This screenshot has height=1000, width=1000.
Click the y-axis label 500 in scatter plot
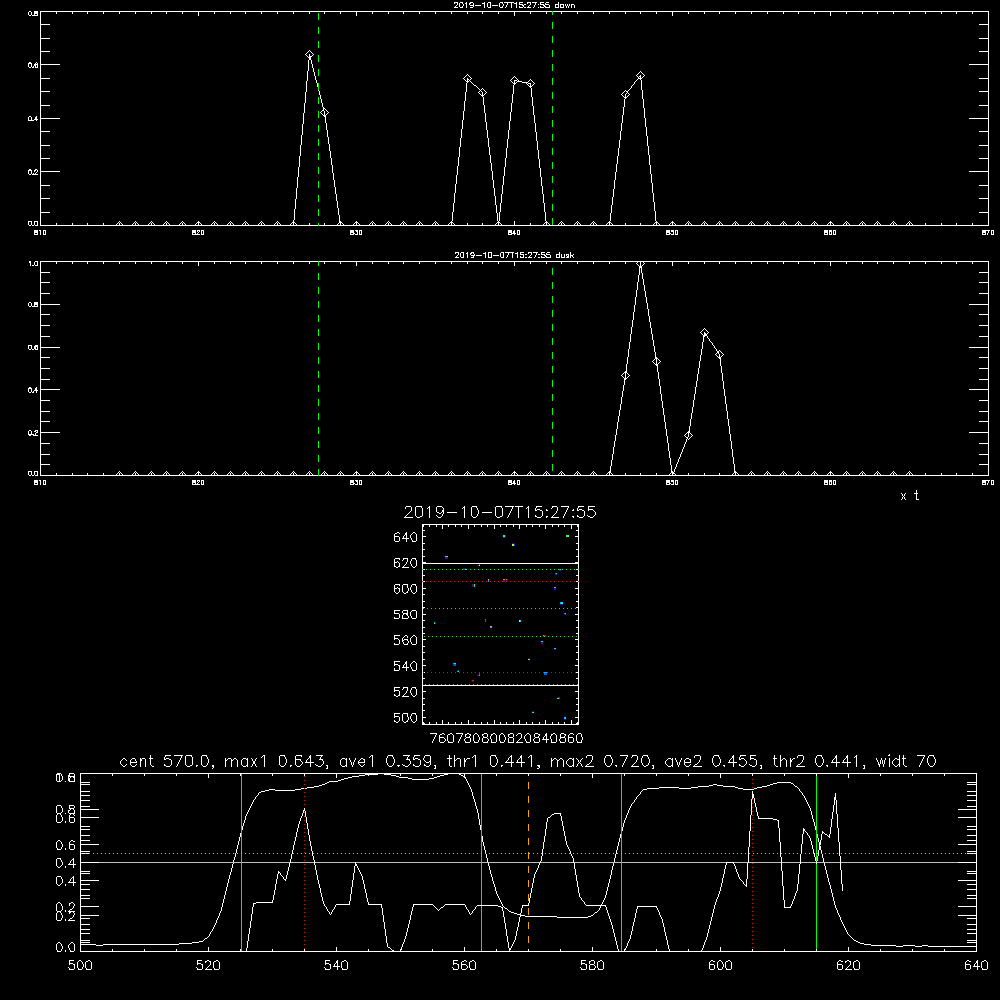[405, 717]
